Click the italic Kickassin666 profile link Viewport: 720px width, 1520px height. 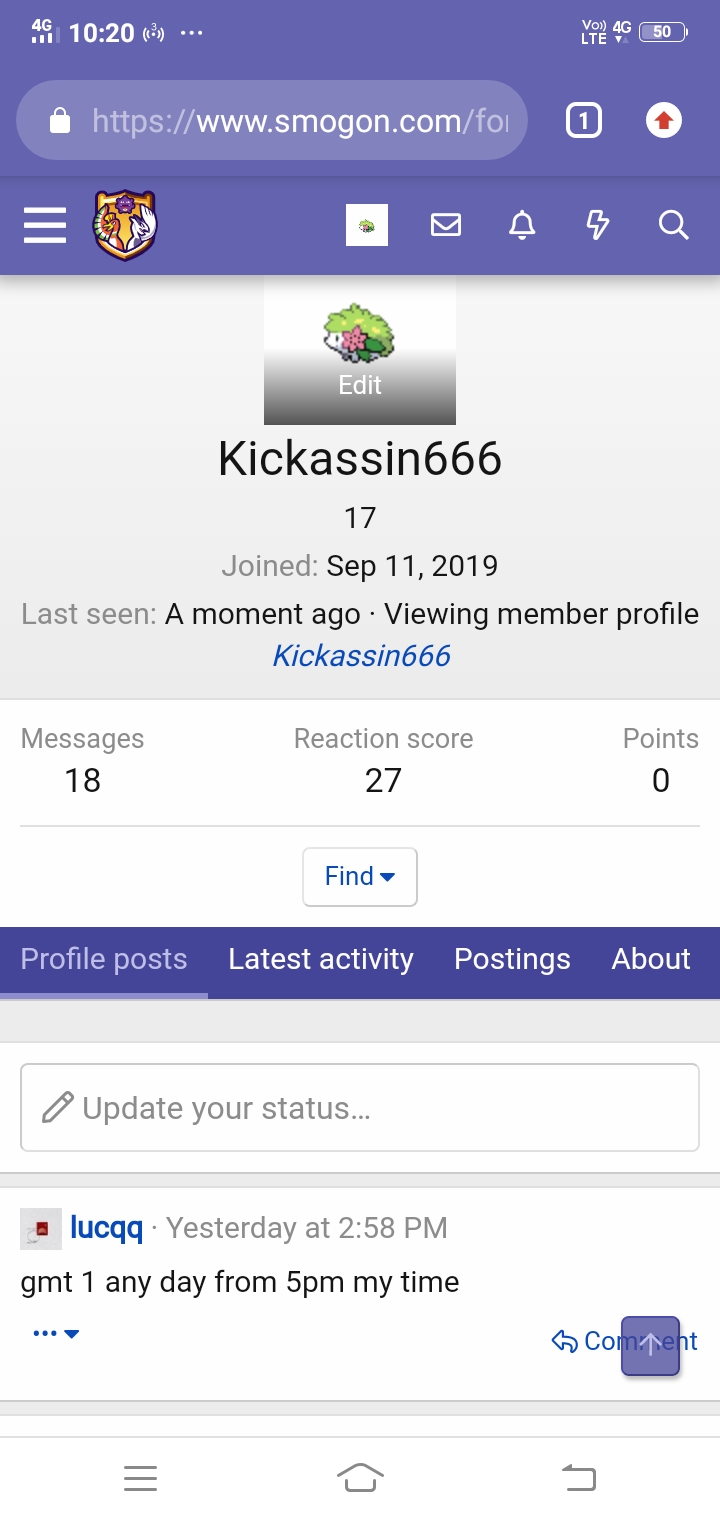click(361, 656)
